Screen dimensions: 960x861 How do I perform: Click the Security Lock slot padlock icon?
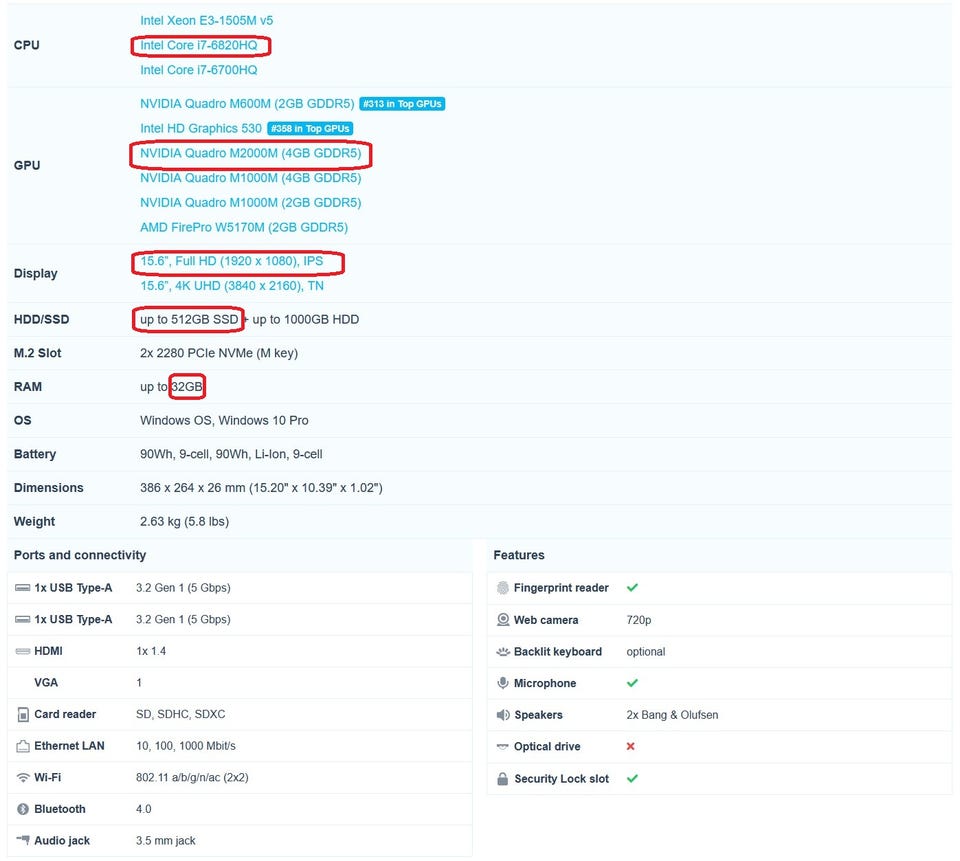[x=503, y=779]
